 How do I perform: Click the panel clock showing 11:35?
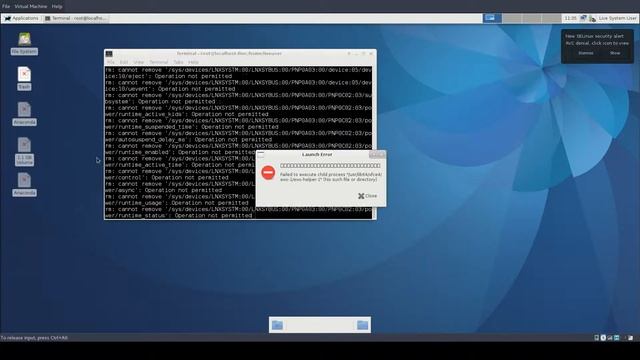click(570, 18)
